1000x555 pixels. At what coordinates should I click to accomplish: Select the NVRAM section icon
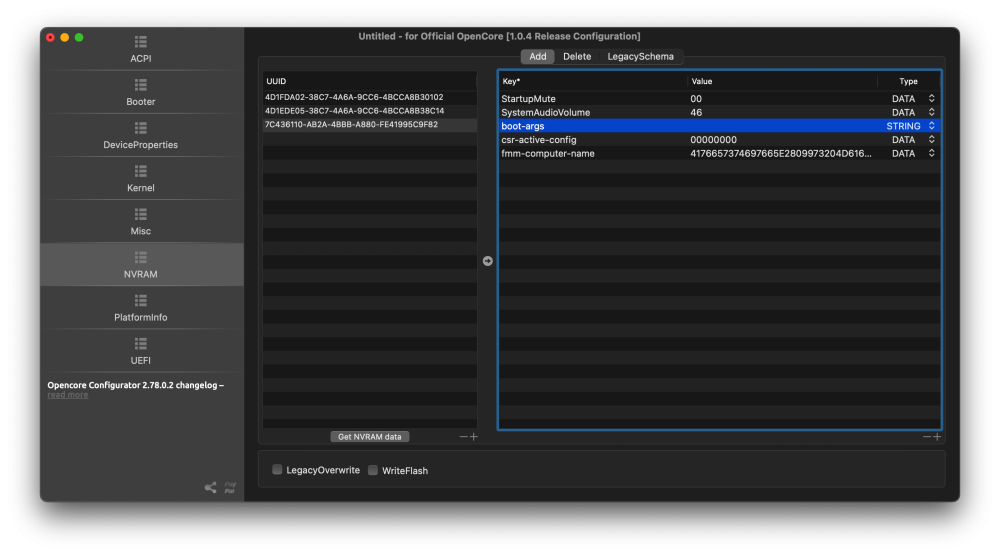(x=140, y=258)
